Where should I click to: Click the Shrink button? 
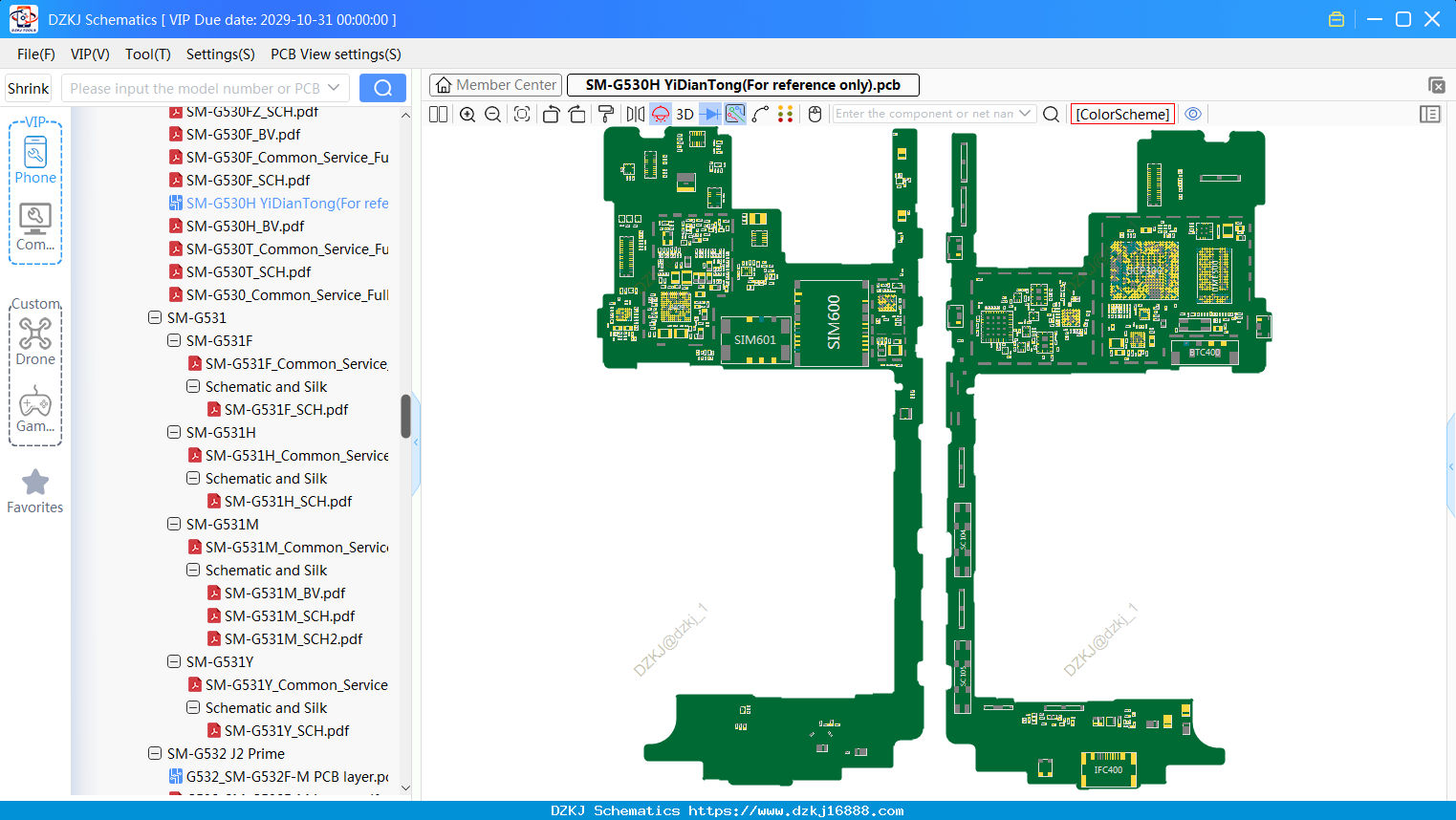click(x=29, y=88)
